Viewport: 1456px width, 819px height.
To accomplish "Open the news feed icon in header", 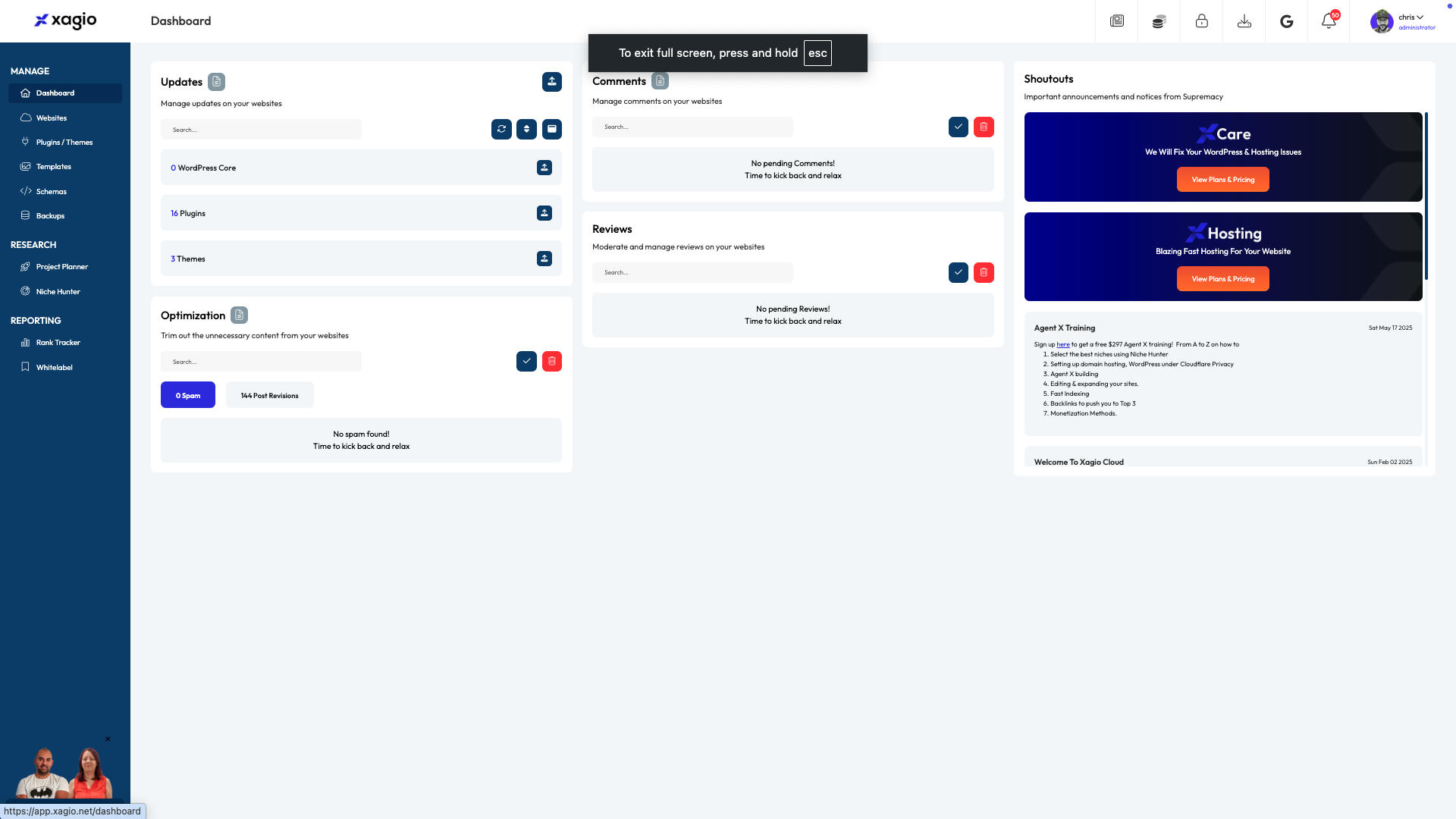I will (1116, 21).
